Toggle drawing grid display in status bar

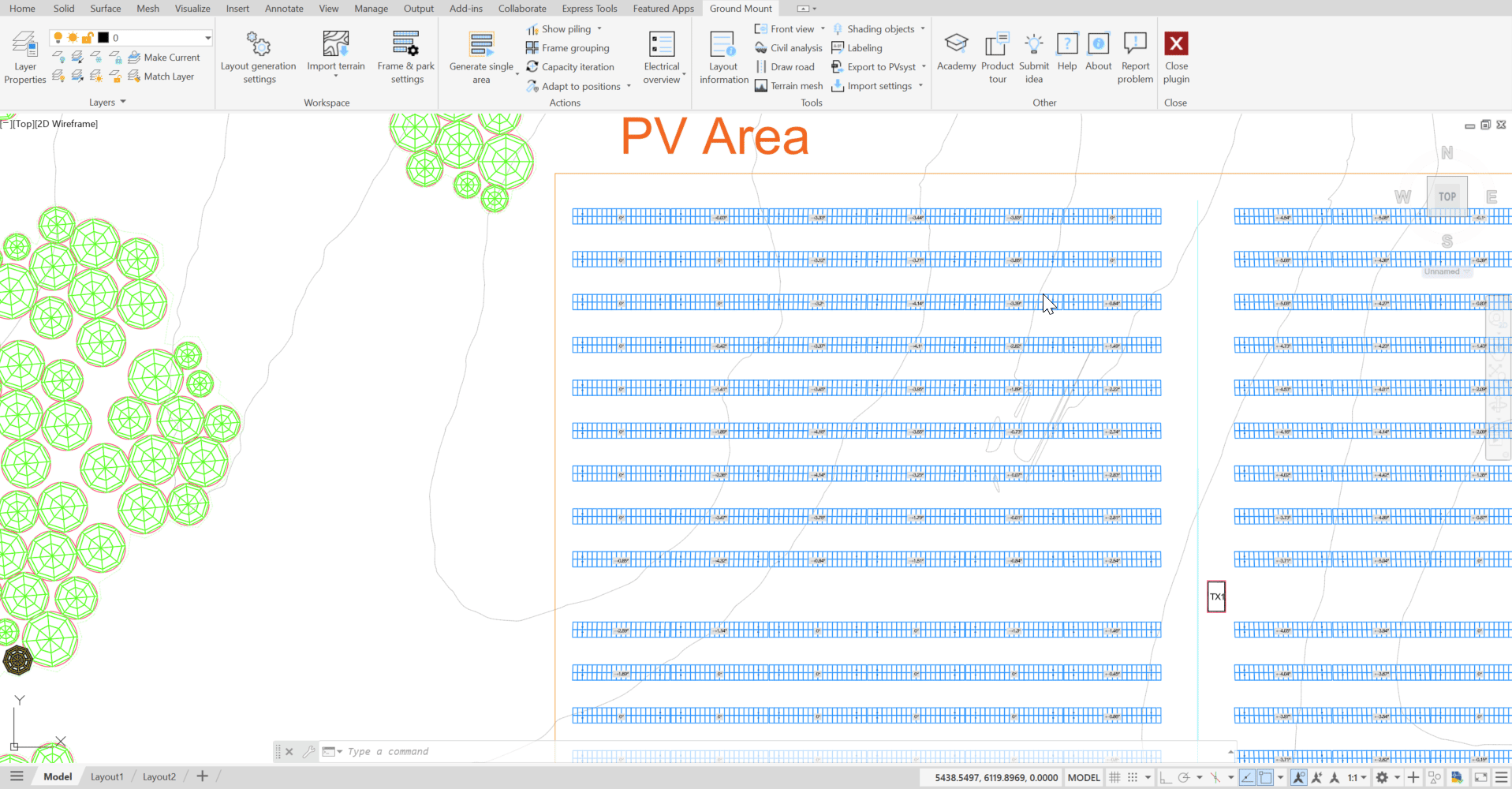(1114, 777)
